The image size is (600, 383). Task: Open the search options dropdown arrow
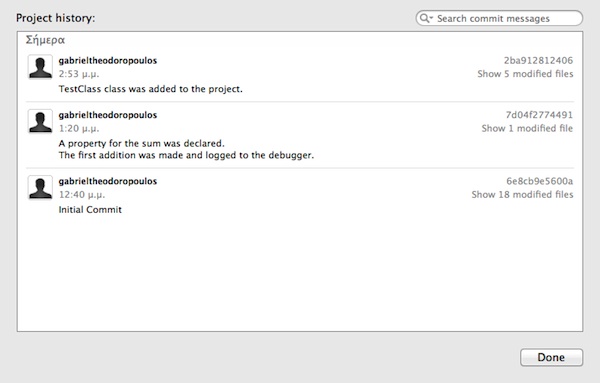click(431, 18)
